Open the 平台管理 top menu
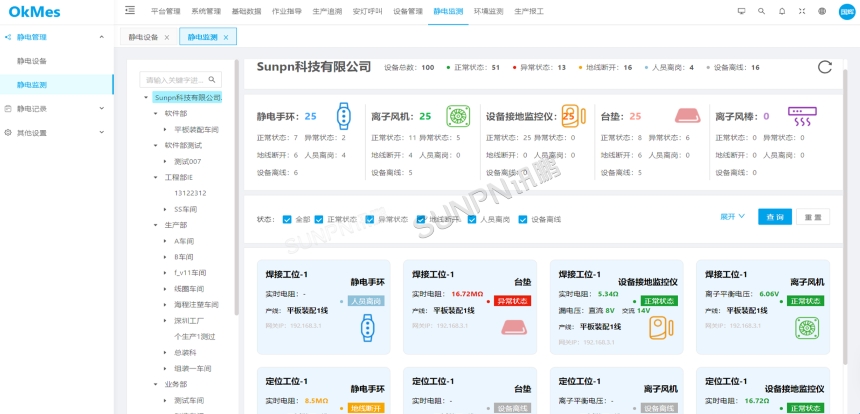The width and height of the screenshot is (860, 414). pyautogui.click(x=165, y=11)
